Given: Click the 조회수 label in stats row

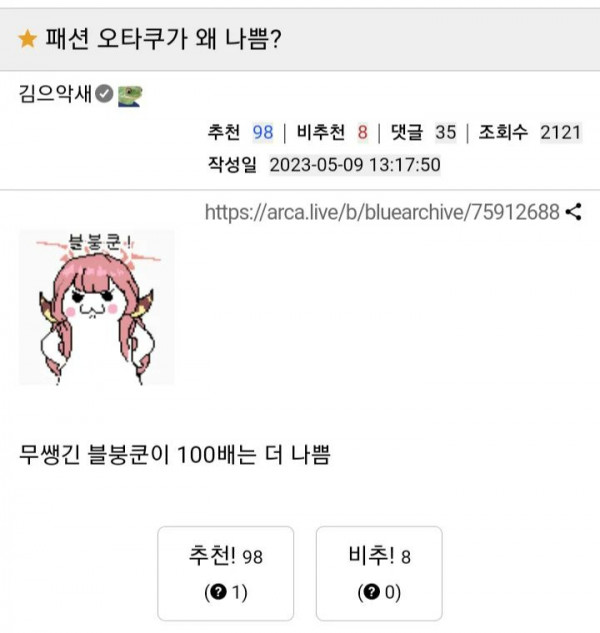Looking at the screenshot, I should pos(503,132).
